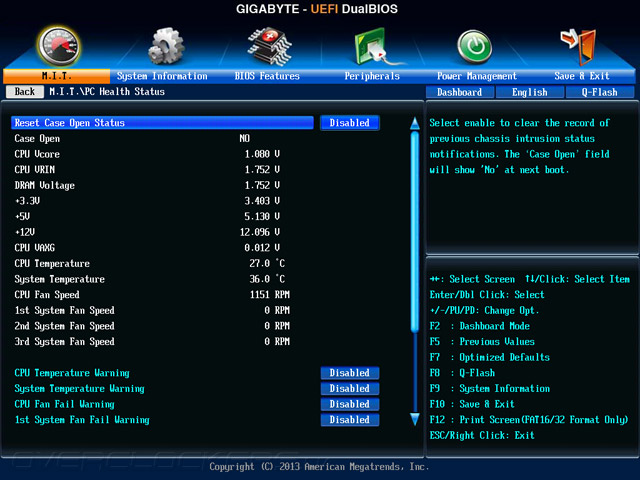Click the 3rd System Fan Speed label

click(64, 342)
